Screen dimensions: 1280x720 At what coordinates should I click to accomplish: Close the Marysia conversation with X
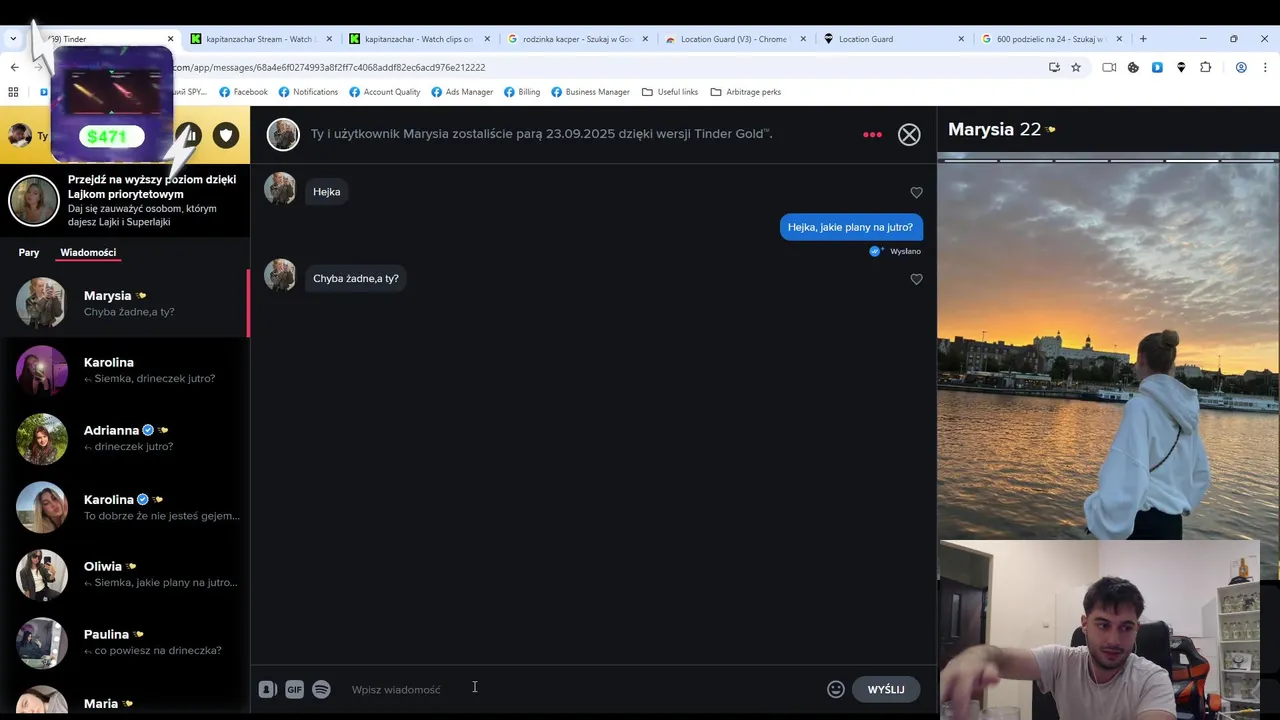(x=909, y=135)
